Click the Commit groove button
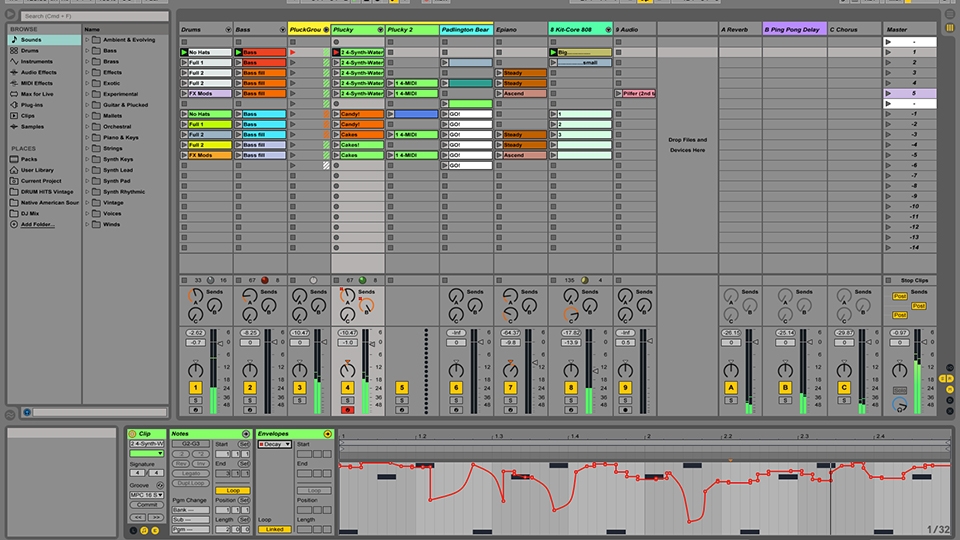Viewport: 960px width, 540px height. tap(147, 505)
